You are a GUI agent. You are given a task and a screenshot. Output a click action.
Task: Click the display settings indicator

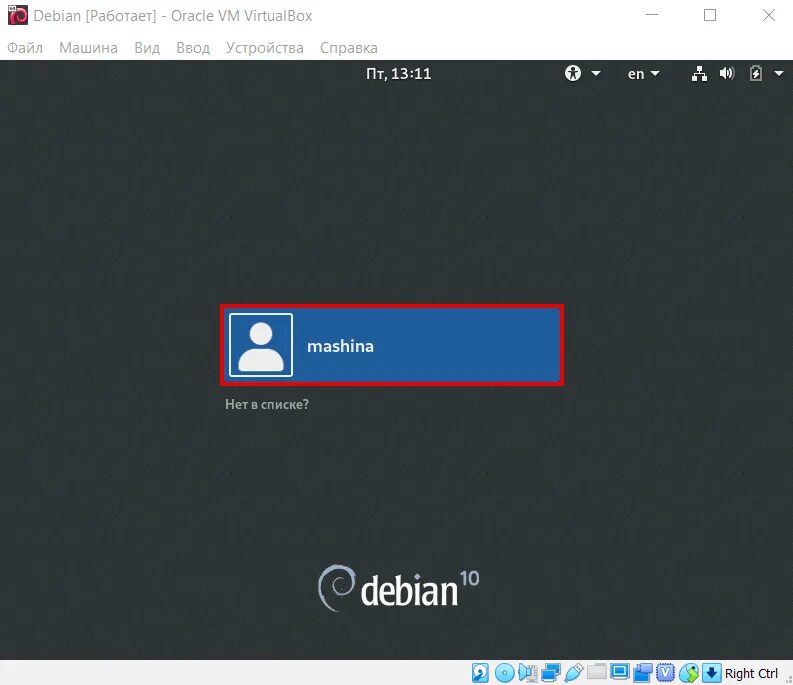click(620, 672)
